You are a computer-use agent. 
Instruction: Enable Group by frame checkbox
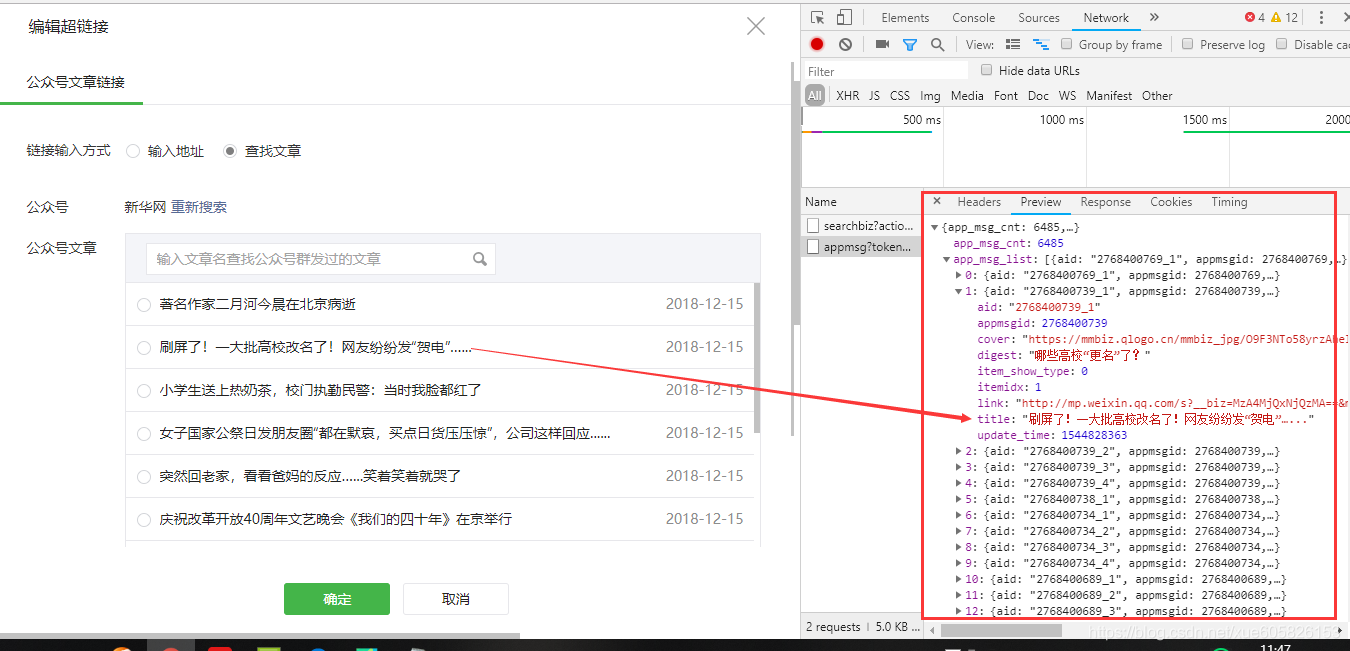(1067, 44)
